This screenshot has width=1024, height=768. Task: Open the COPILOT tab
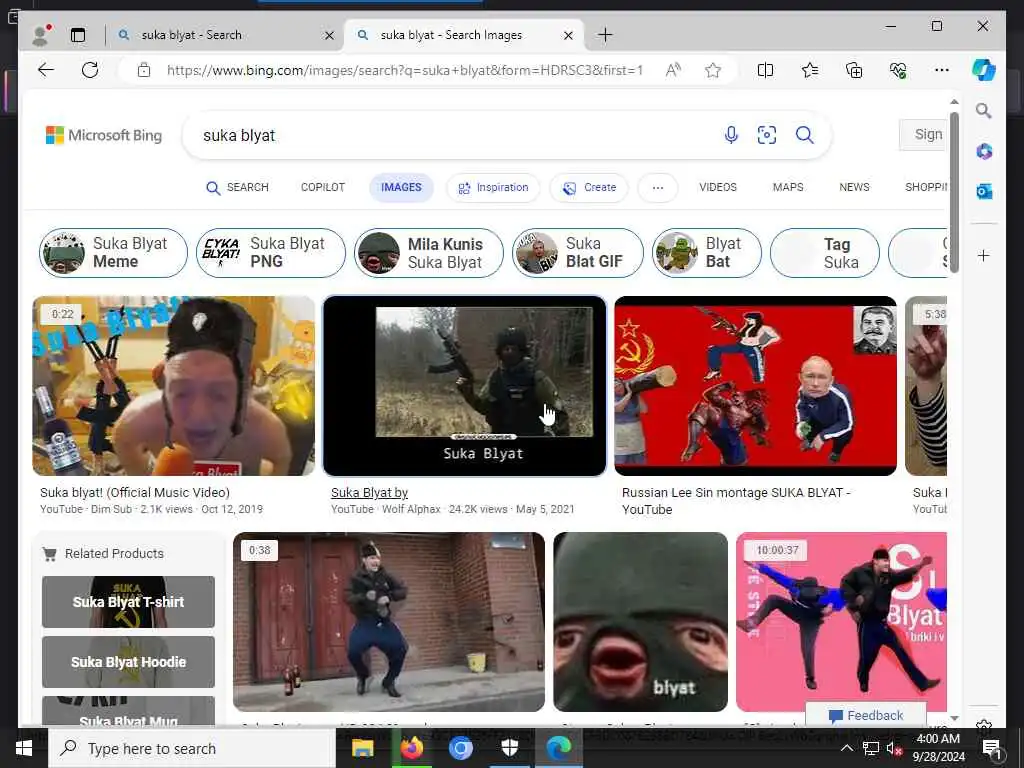click(x=323, y=187)
